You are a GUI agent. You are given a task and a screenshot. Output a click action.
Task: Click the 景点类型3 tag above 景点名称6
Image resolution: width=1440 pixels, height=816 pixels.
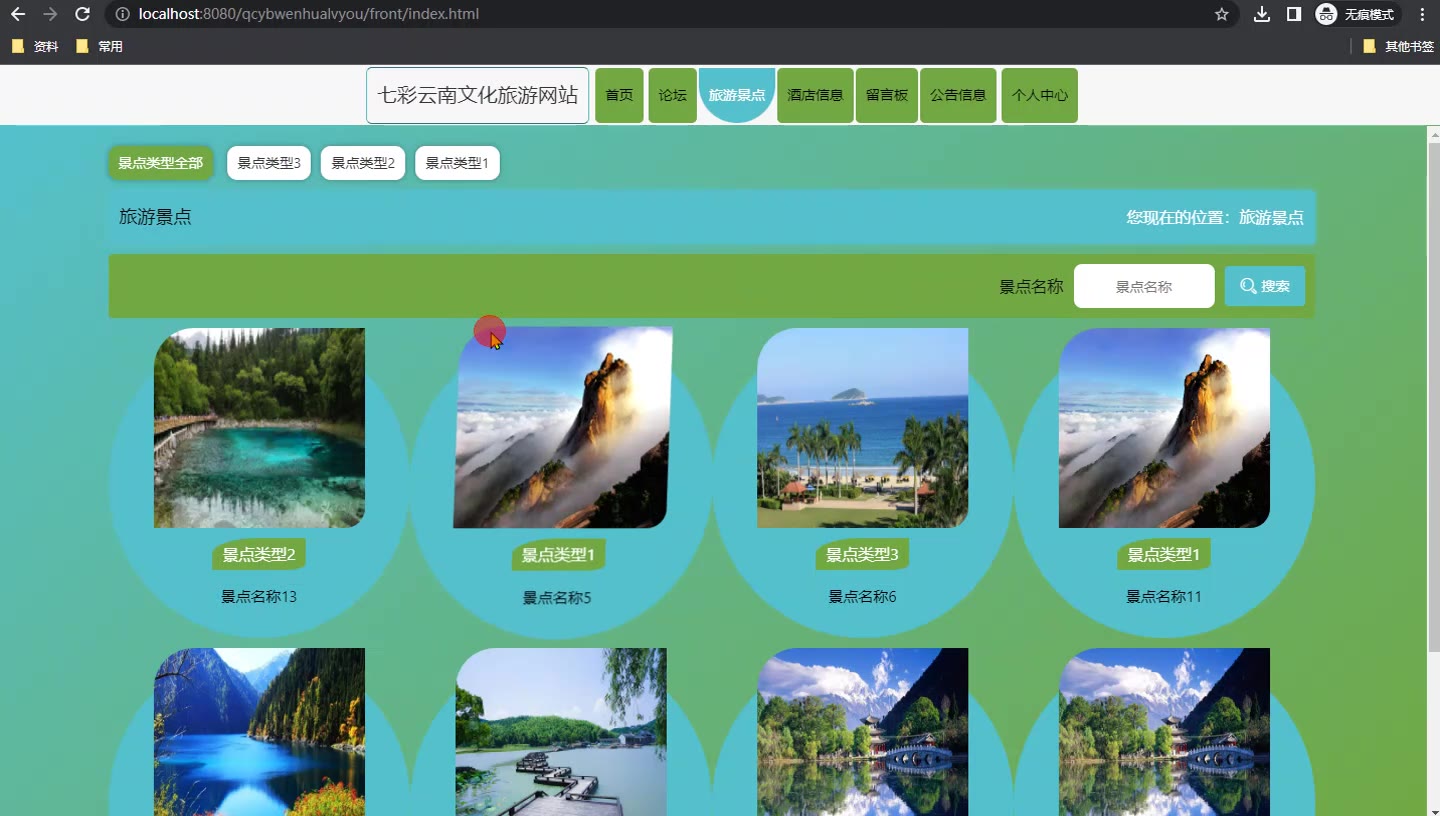coord(862,555)
